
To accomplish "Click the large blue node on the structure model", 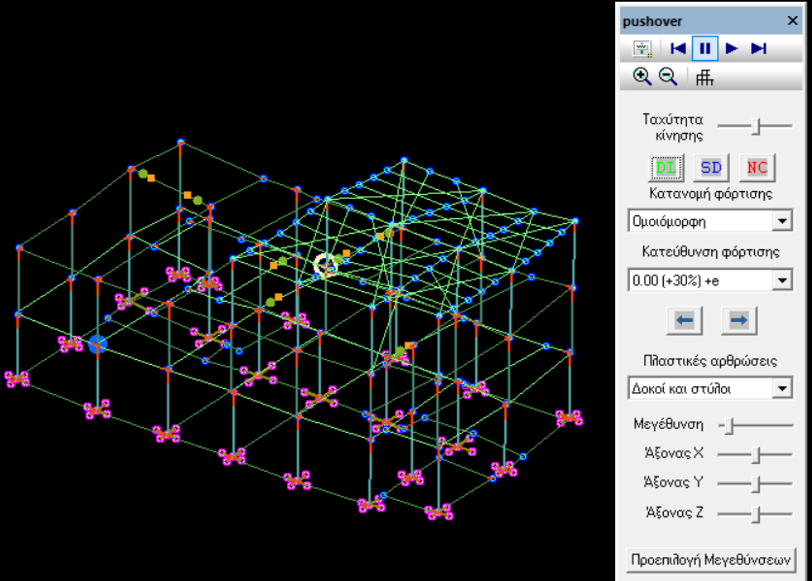I will click(98, 344).
